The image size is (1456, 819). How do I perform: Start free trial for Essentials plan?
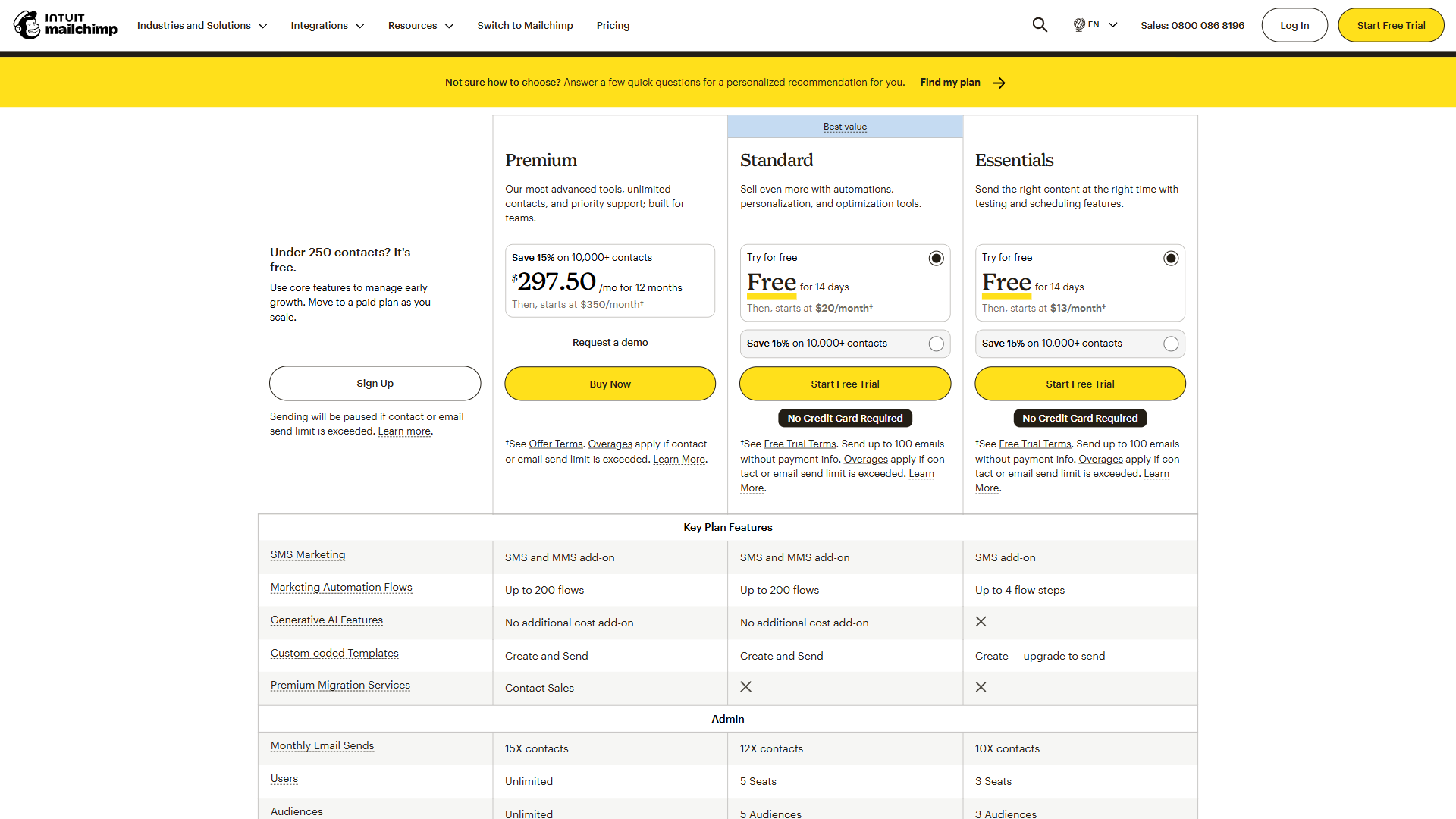tap(1080, 384)
